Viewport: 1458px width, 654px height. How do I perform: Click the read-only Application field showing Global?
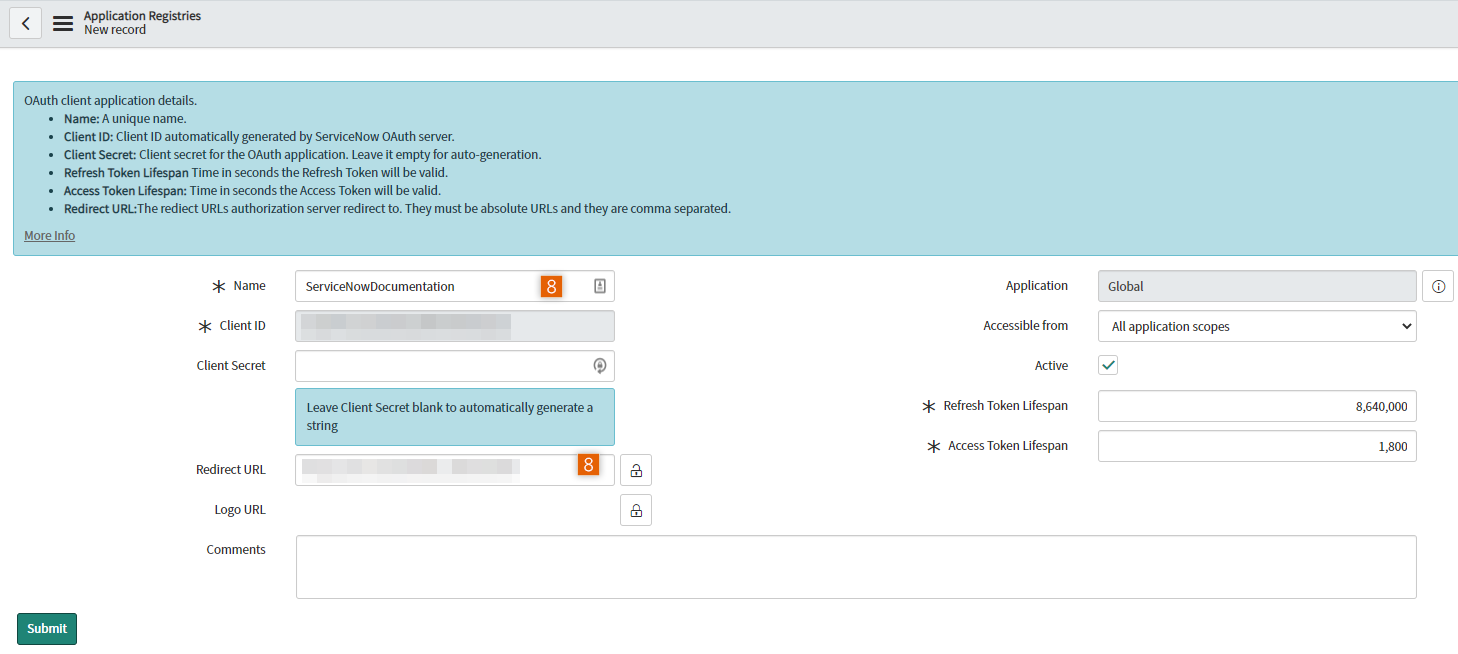[1257, 286]
